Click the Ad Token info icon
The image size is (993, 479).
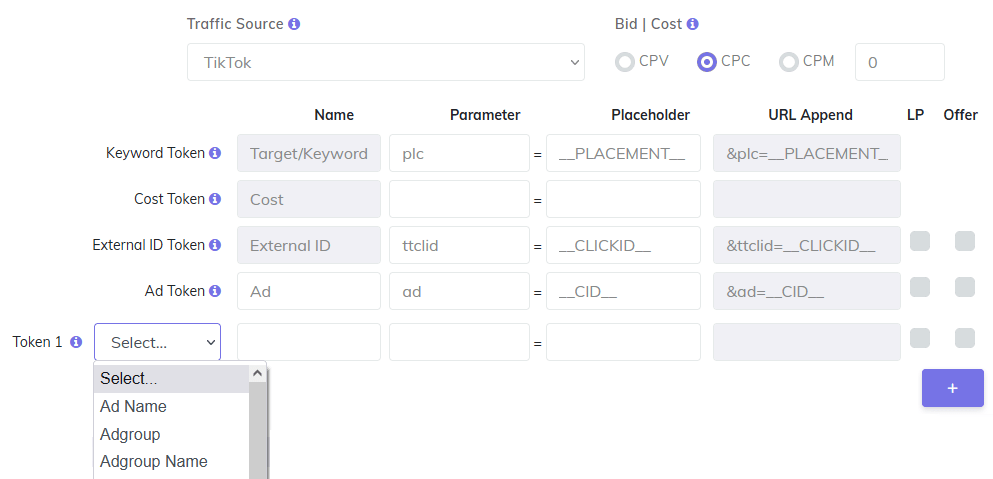[x=215, y=291]
